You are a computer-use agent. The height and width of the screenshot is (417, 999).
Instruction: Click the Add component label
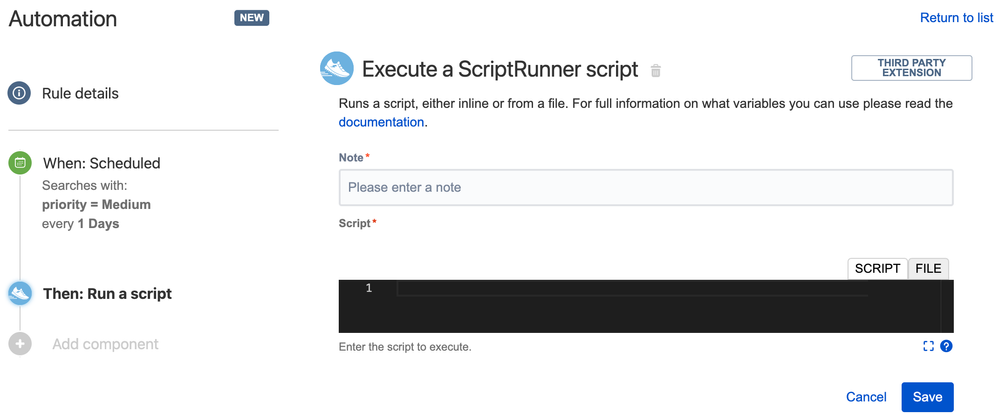[105, 344]
